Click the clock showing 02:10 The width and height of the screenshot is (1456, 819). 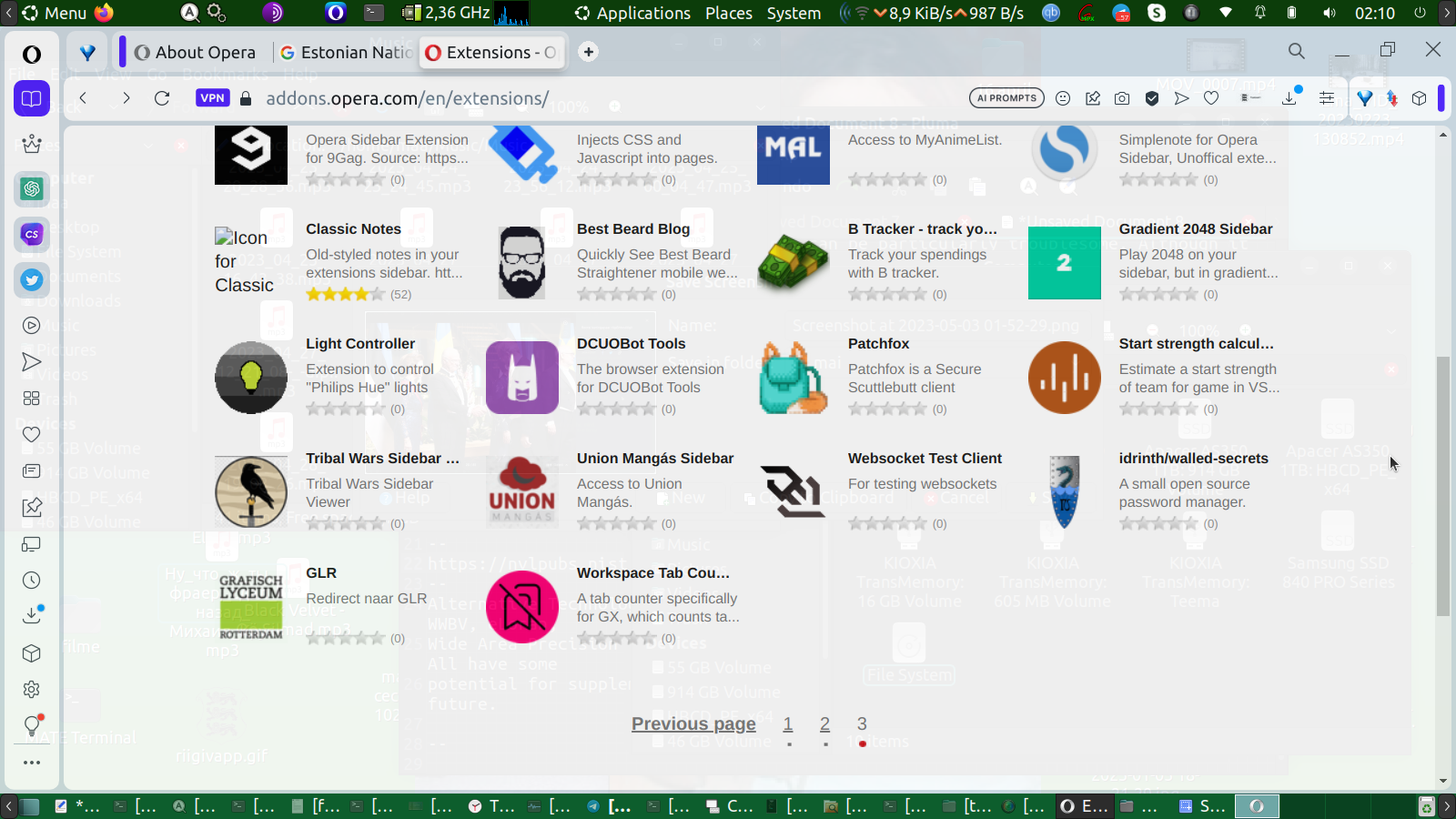click(1374, 13)
